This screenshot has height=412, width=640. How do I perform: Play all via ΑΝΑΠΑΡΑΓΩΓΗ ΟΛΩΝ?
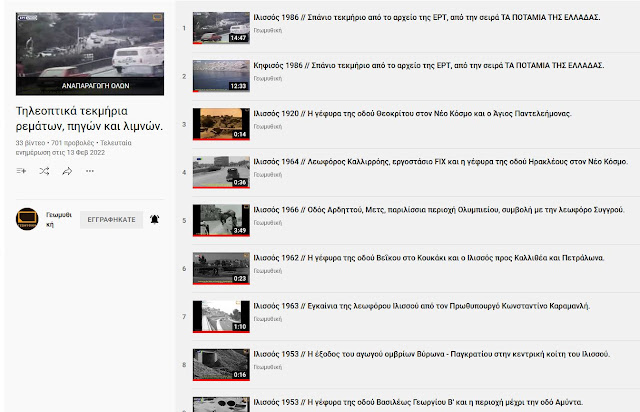[x=95, y=86]
